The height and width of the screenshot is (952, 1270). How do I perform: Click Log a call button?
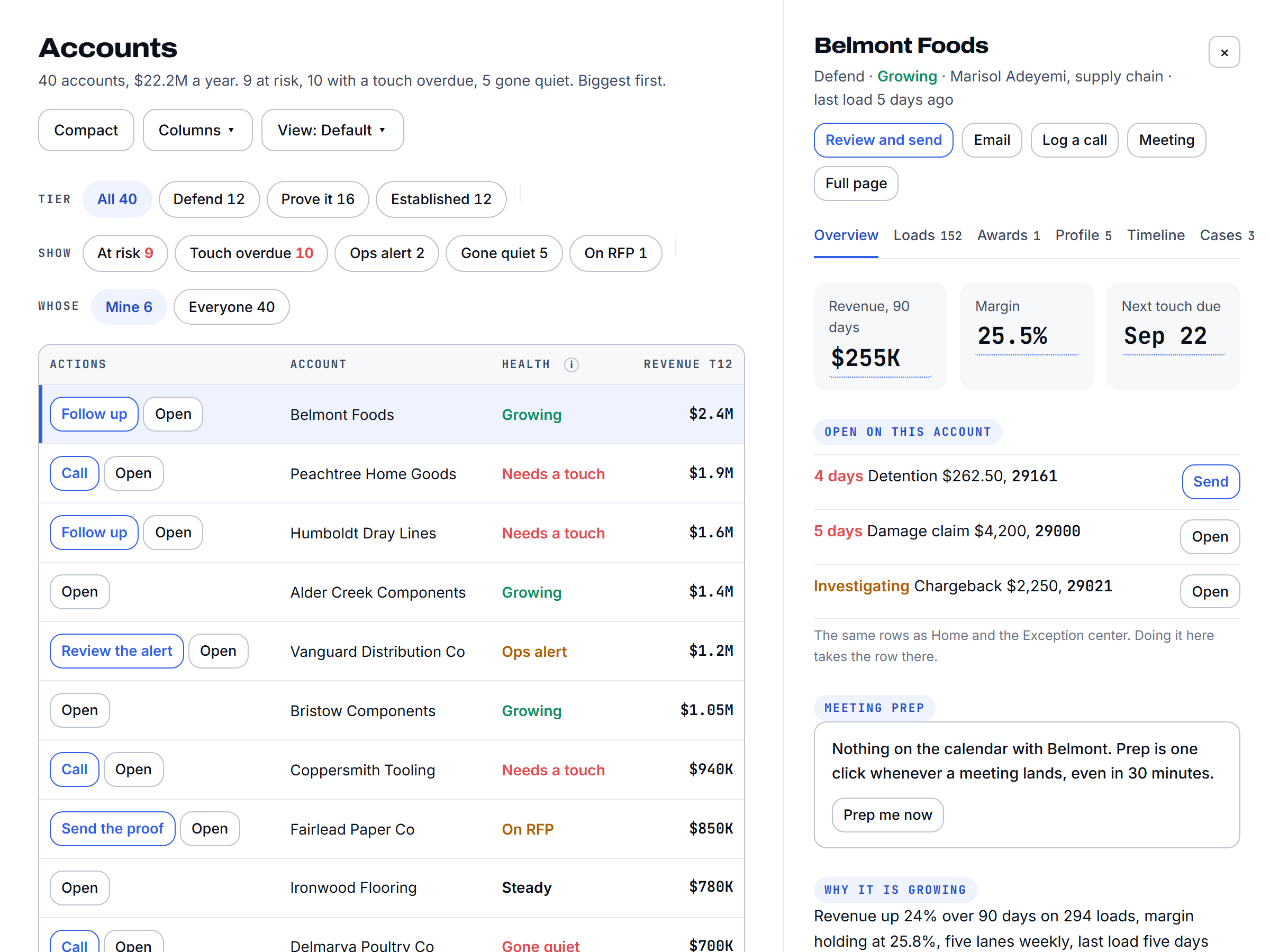tap(1074, 140)
